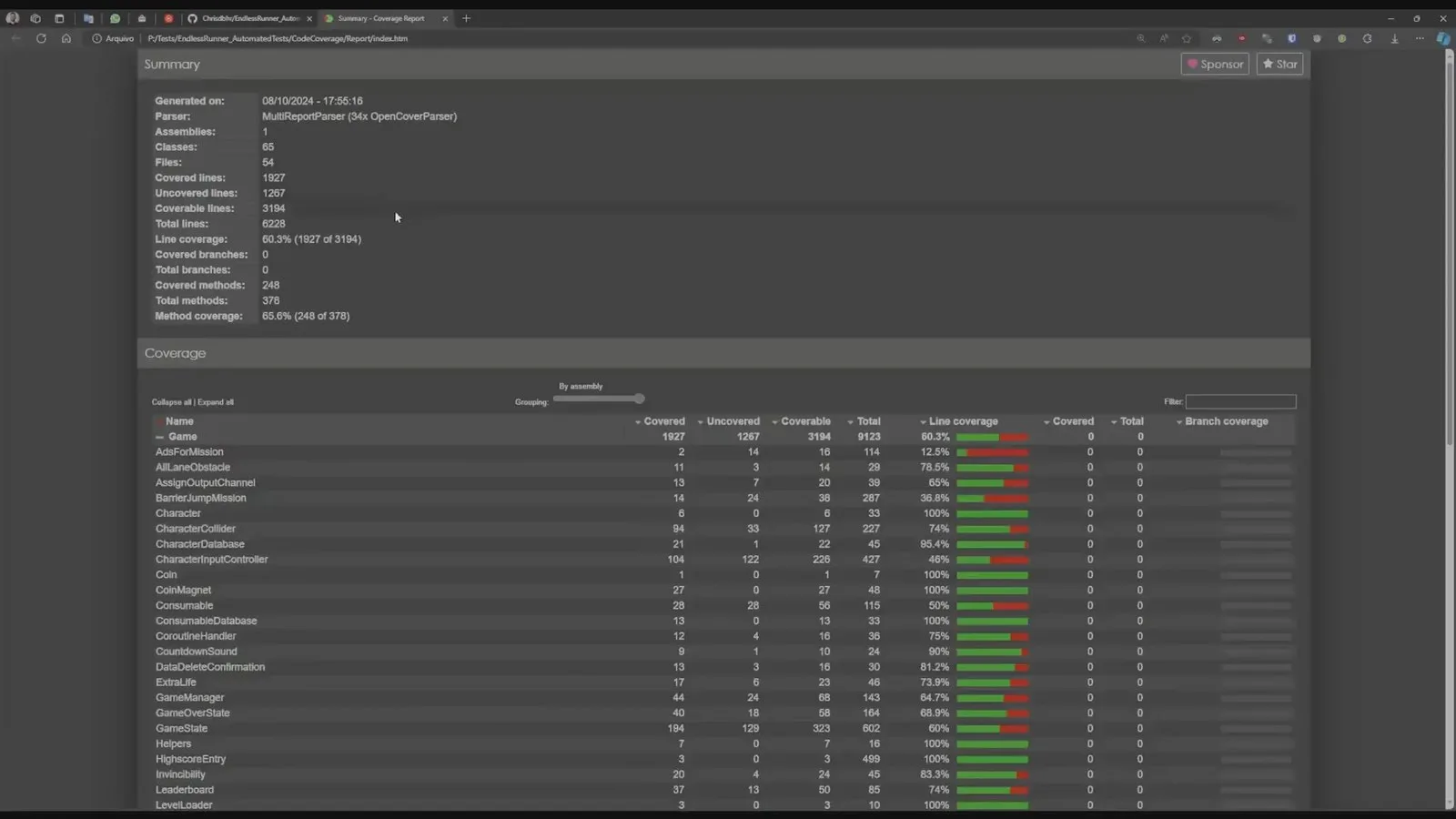Go to the browser home page

[x=66, y=38]
